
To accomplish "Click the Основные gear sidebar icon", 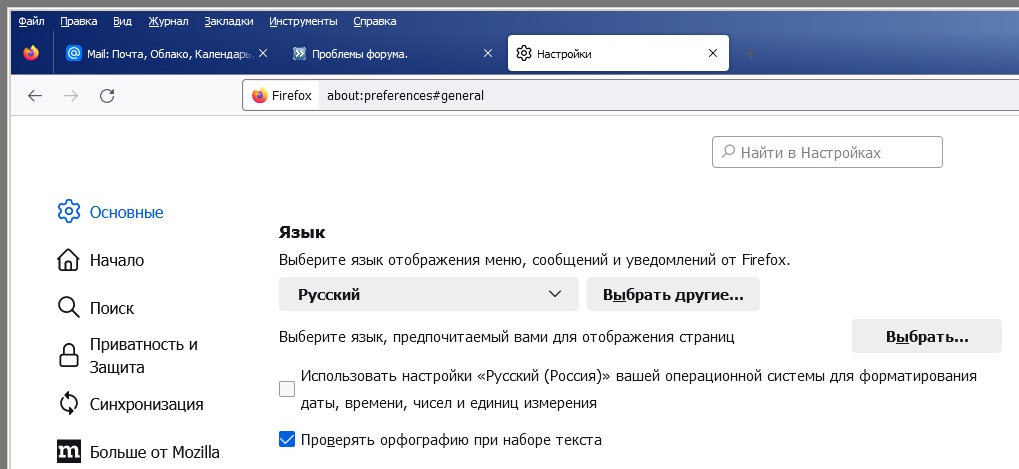I will 69,212.
